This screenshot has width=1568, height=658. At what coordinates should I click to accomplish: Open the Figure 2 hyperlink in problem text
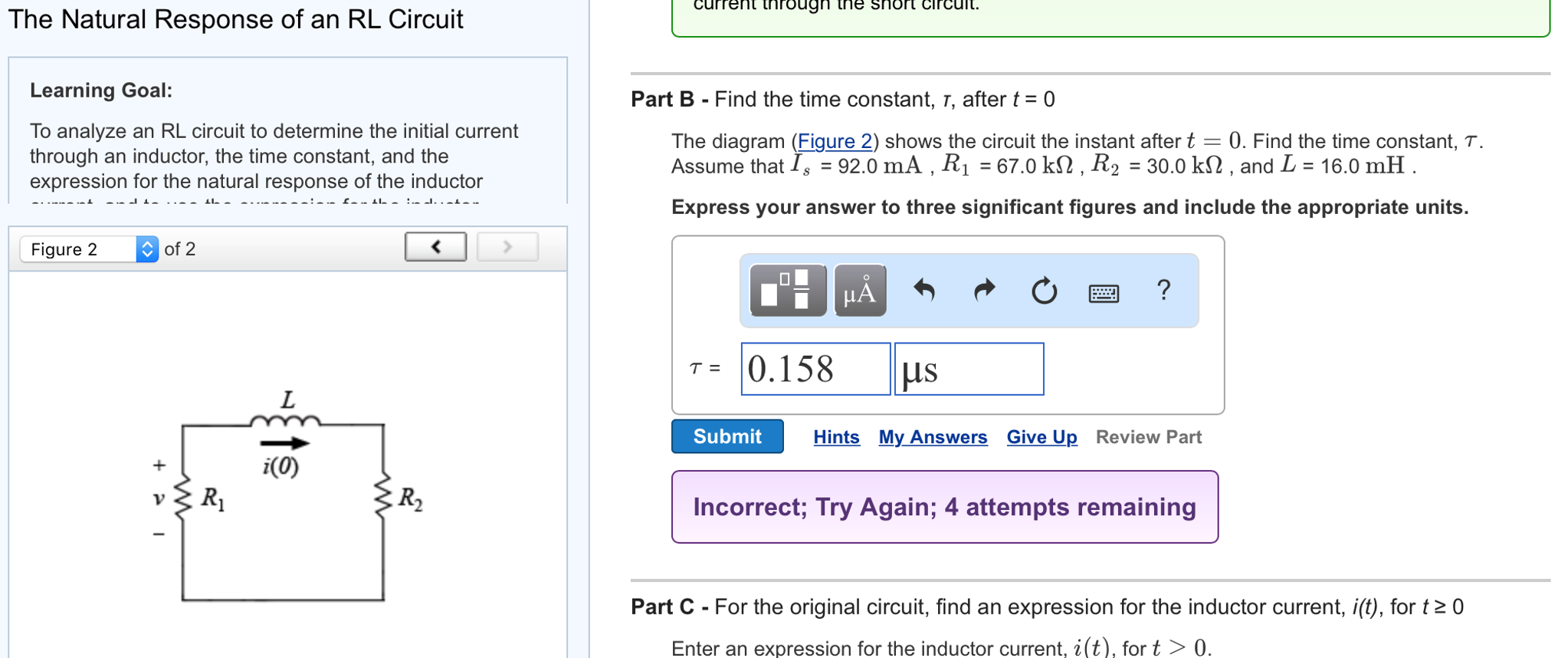point(835,141)
